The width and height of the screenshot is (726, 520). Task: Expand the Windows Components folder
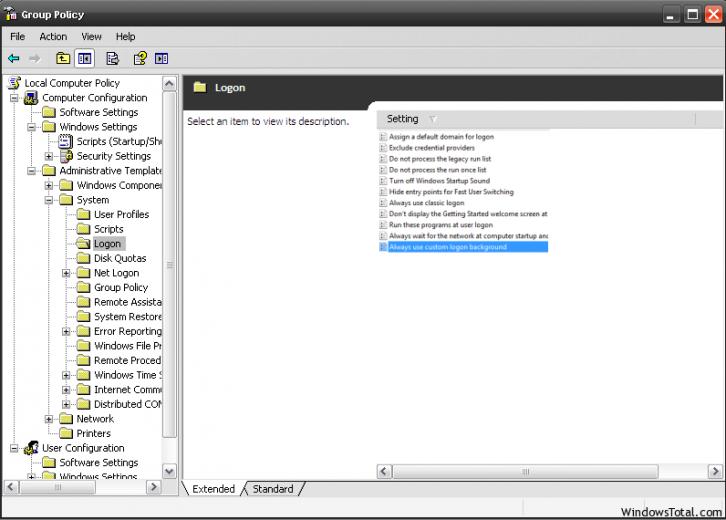tap(49, 185)
